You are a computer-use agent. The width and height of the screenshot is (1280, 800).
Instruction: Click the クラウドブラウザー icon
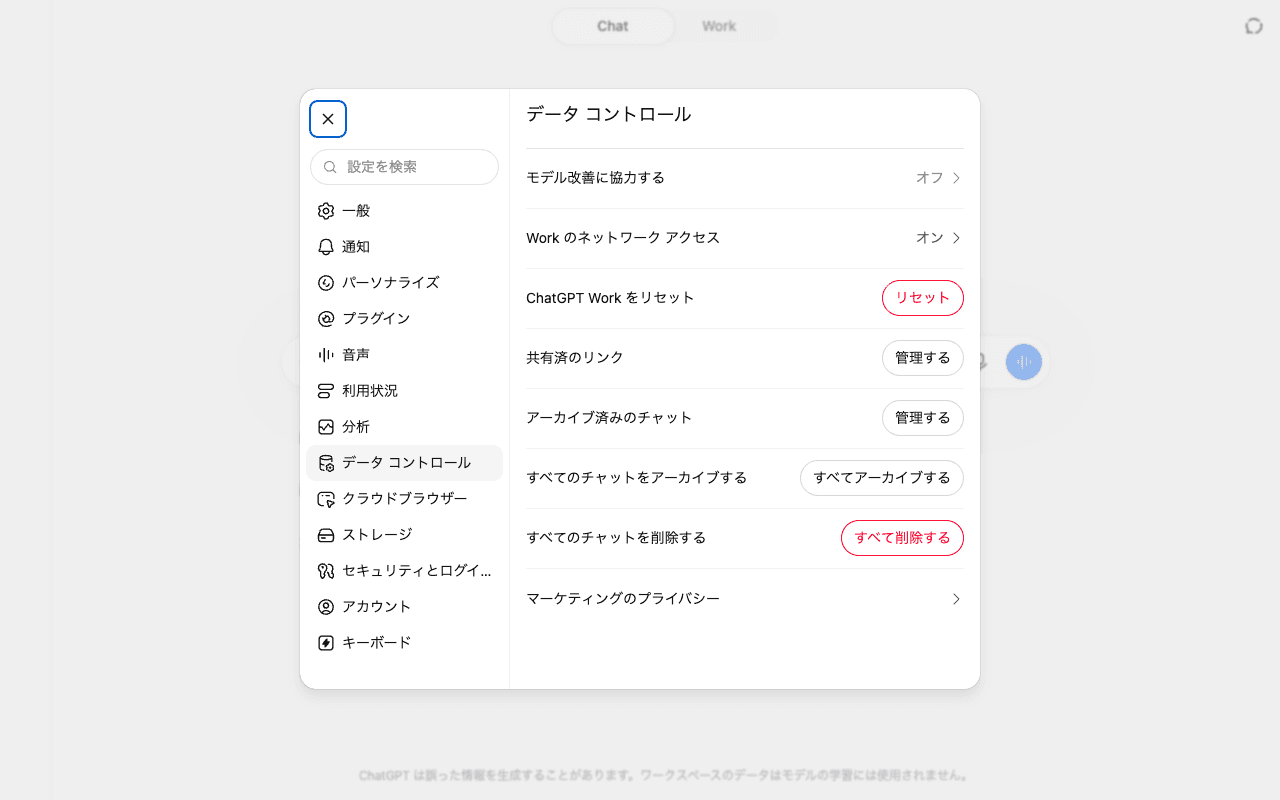click(x=326, y=499)
